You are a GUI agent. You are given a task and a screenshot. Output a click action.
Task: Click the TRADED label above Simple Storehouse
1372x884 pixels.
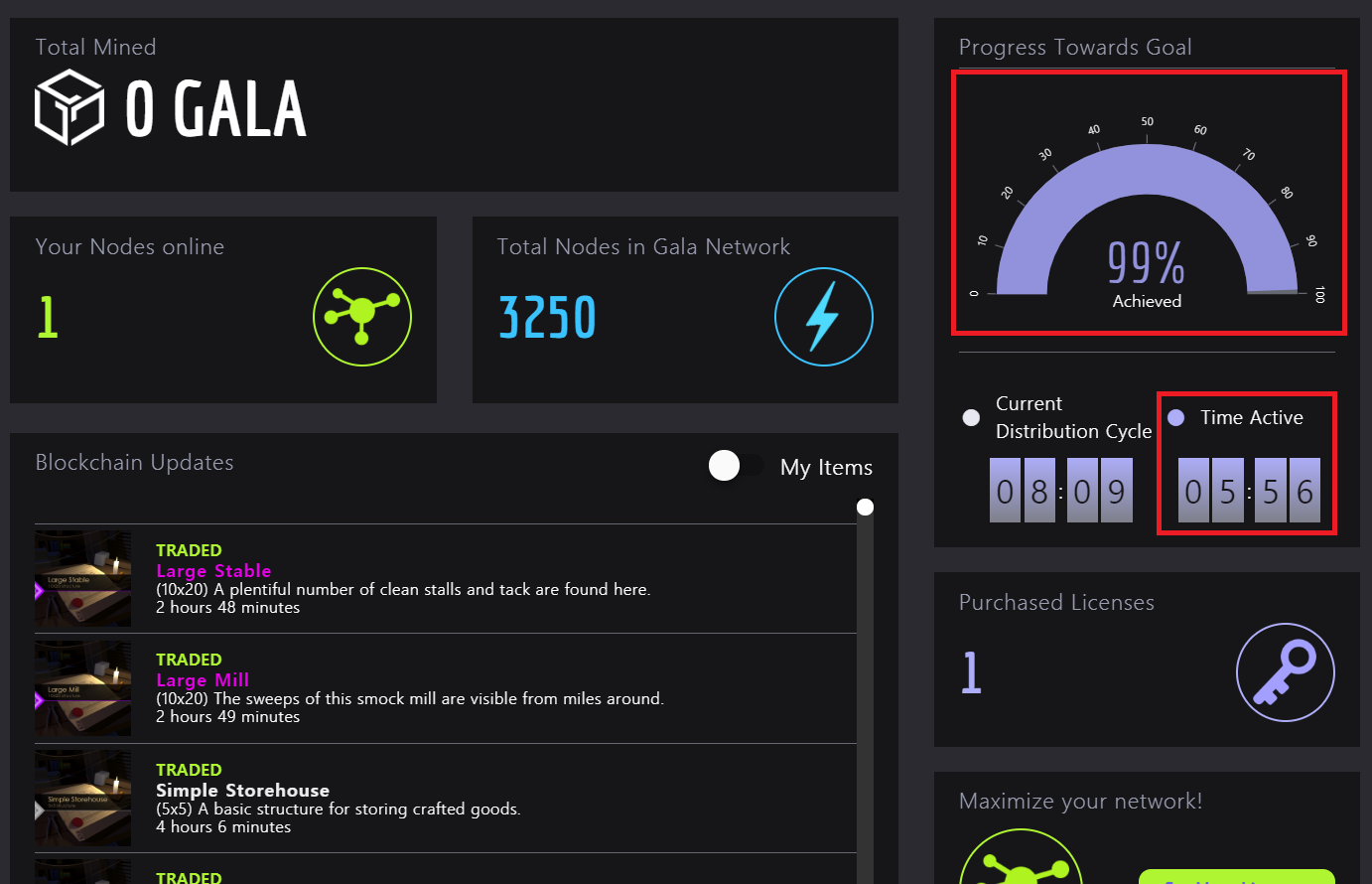[x=189, y=770]
